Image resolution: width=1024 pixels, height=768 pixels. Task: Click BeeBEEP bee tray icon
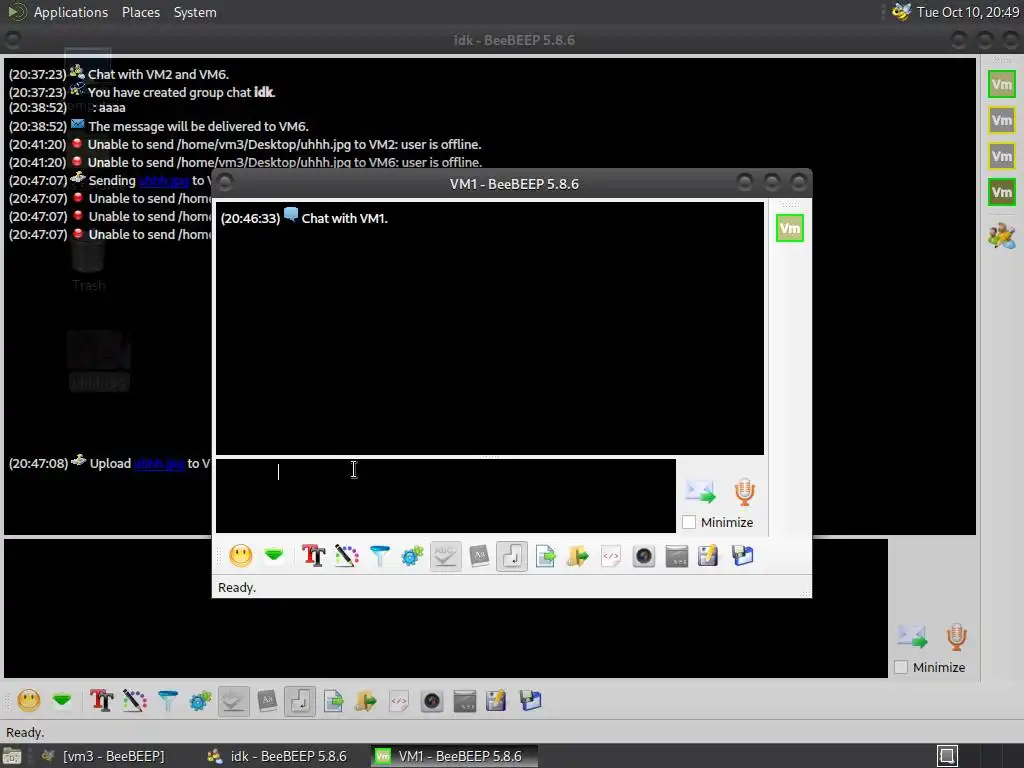pos(902,12)
